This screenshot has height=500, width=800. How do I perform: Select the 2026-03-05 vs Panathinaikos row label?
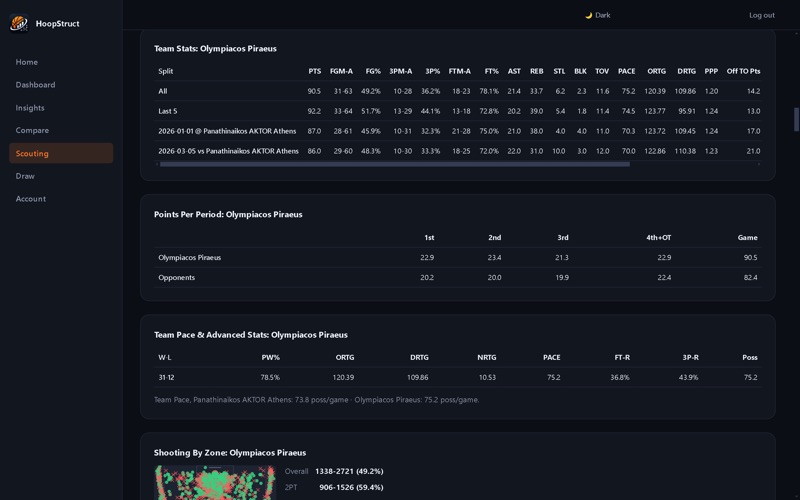pyautogui.click(x=228, y=151)
